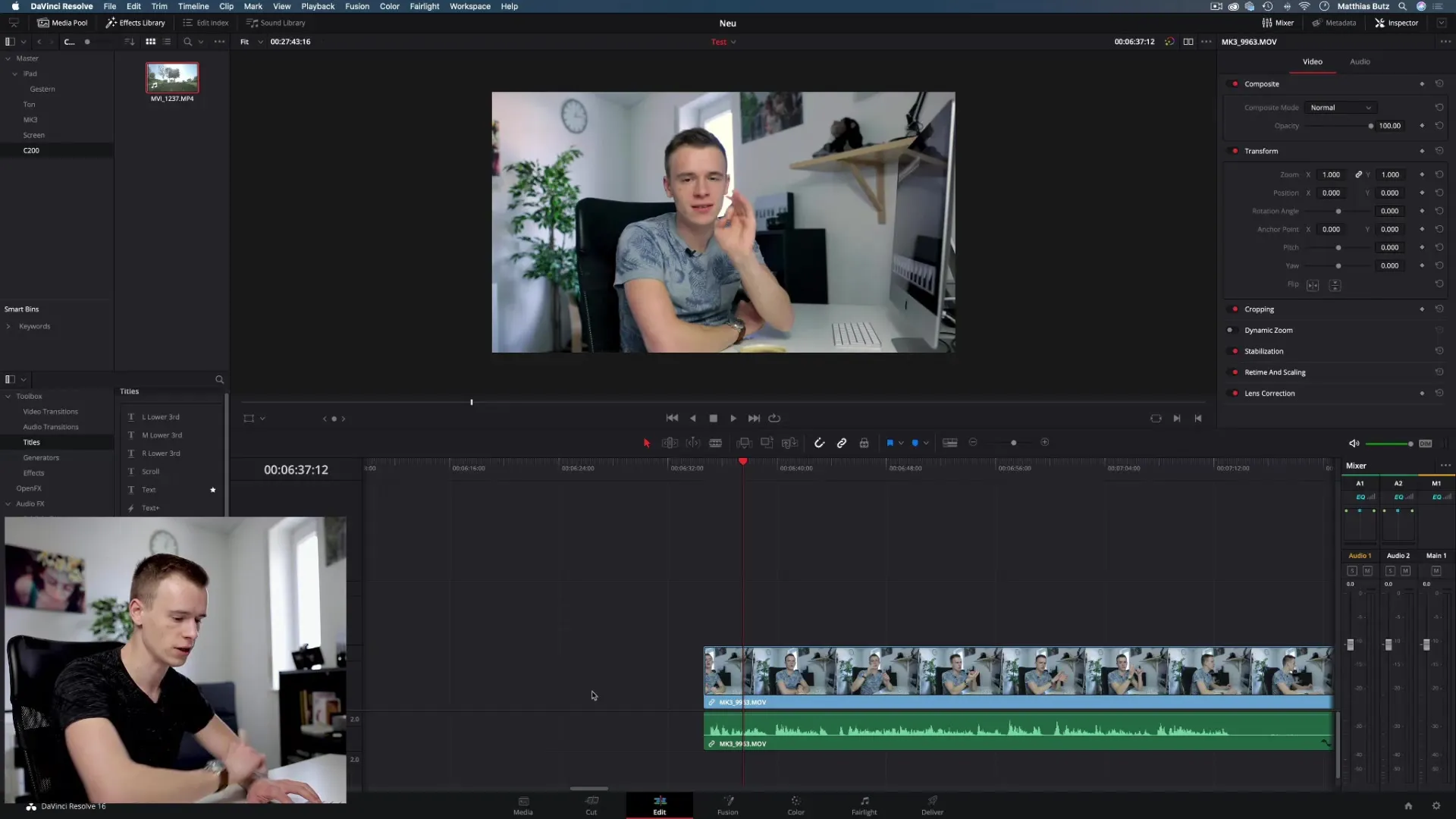1456x819 pixels.
Task: Enable the Dynamic Zoom toggle
Action: (x=1231, y=331)
